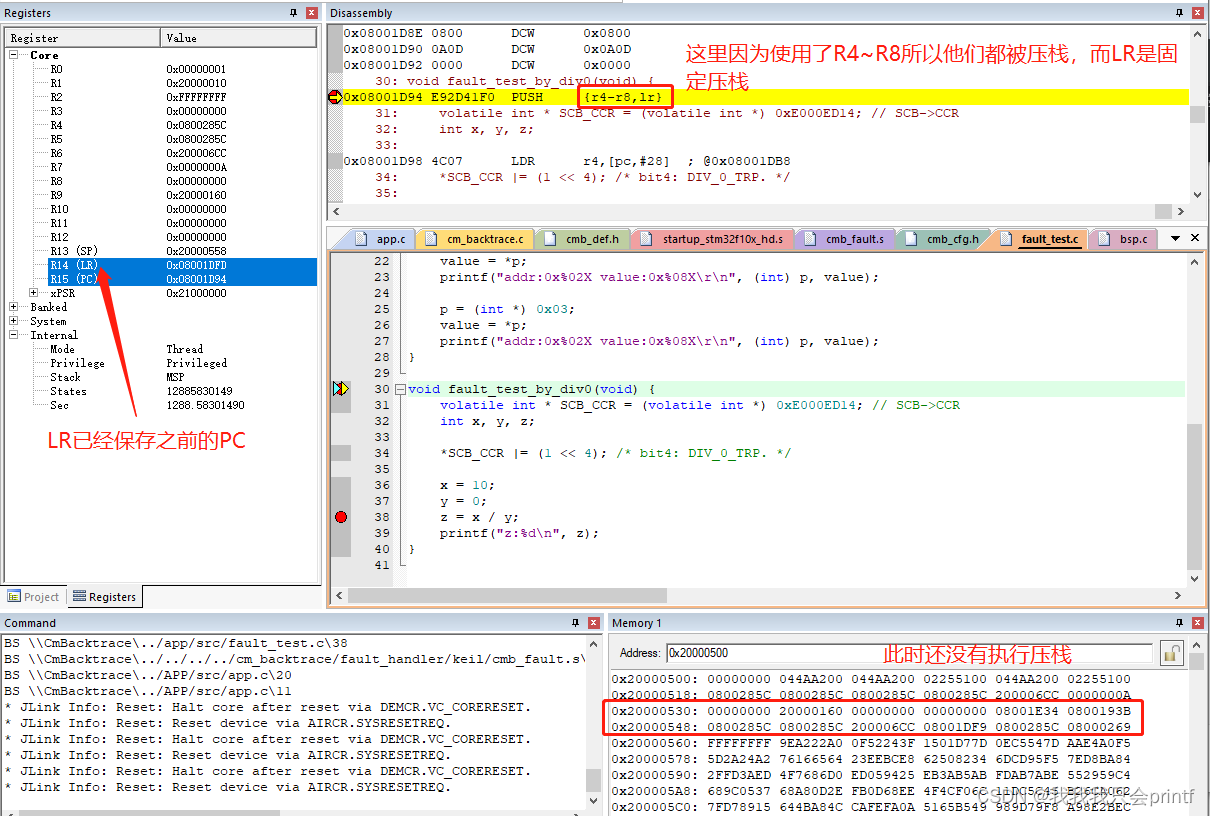The height and width of the screenshot is (816, 1210).
Task: Expand the xPSR register node
Action: pyautogui.click(x=36, y=293)
